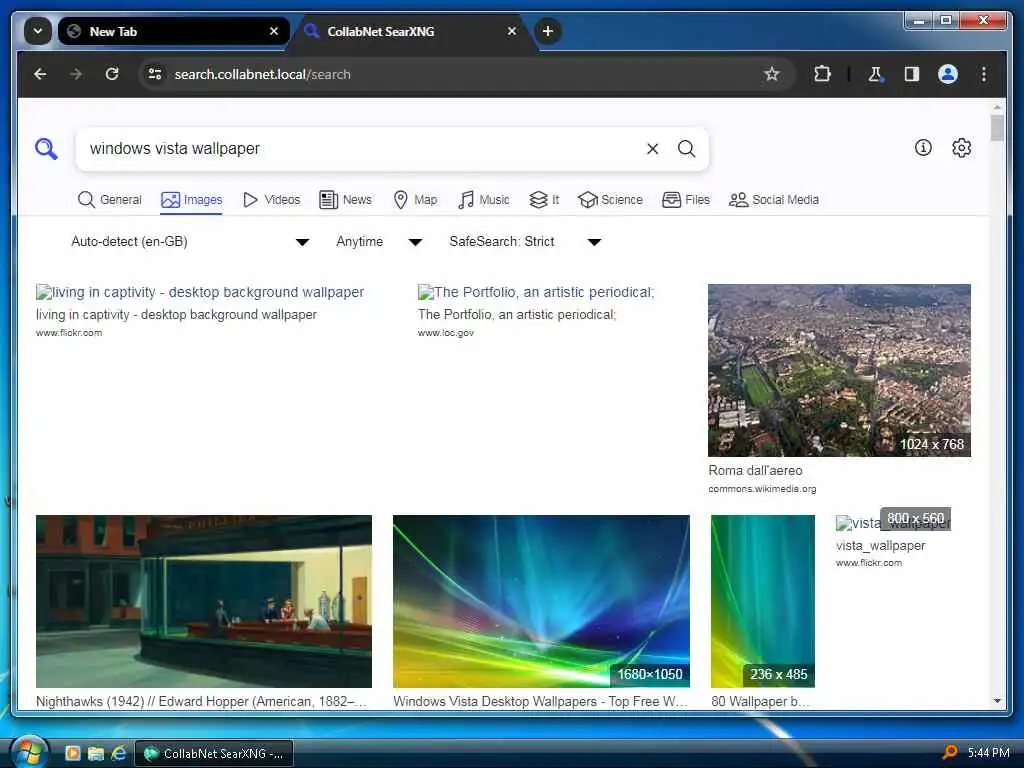Open the Windows Start orb
The height and width of the screenshot is (768, 1024).
[x=29, y=752]
